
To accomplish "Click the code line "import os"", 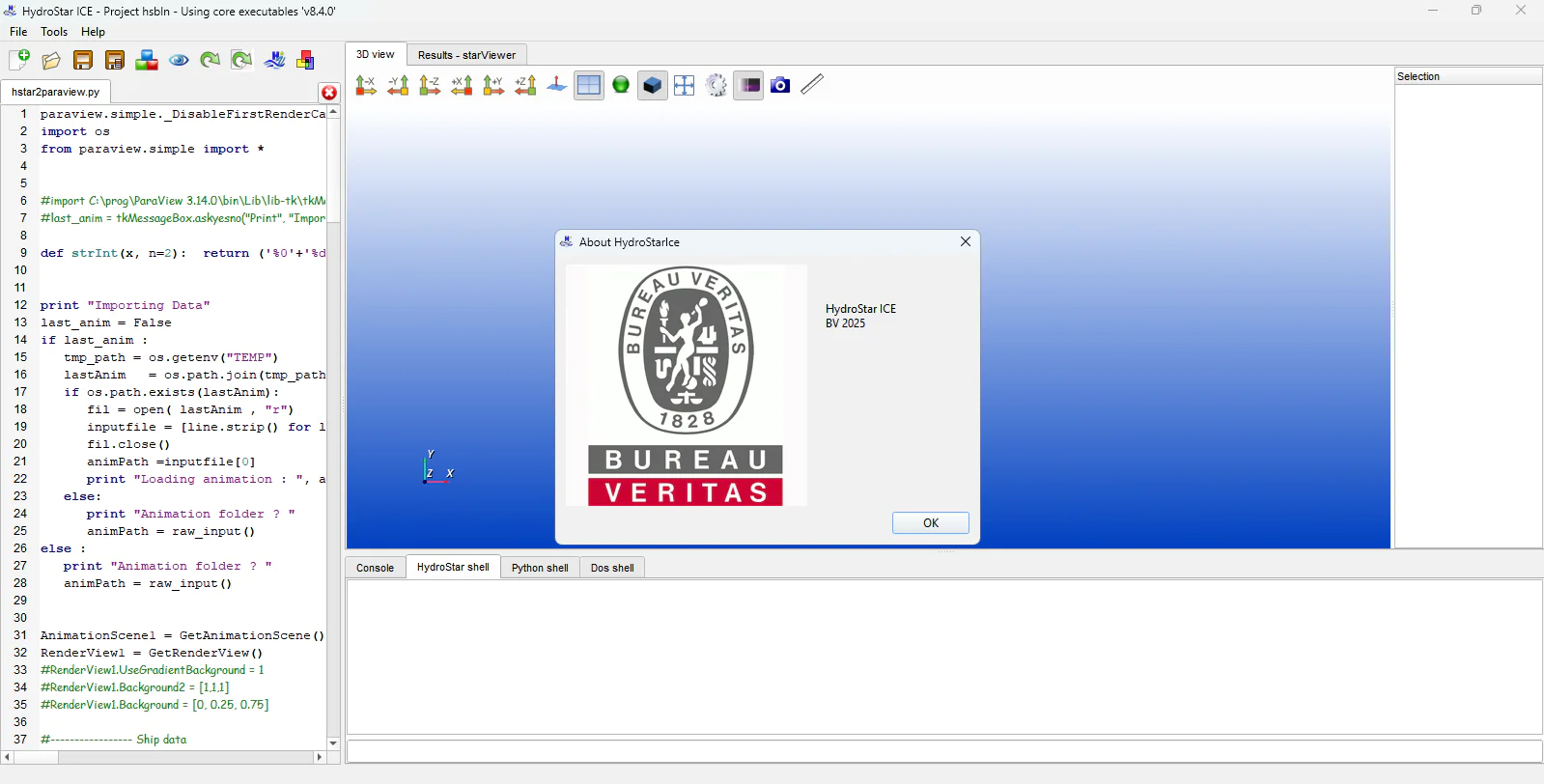I will 75,131.
